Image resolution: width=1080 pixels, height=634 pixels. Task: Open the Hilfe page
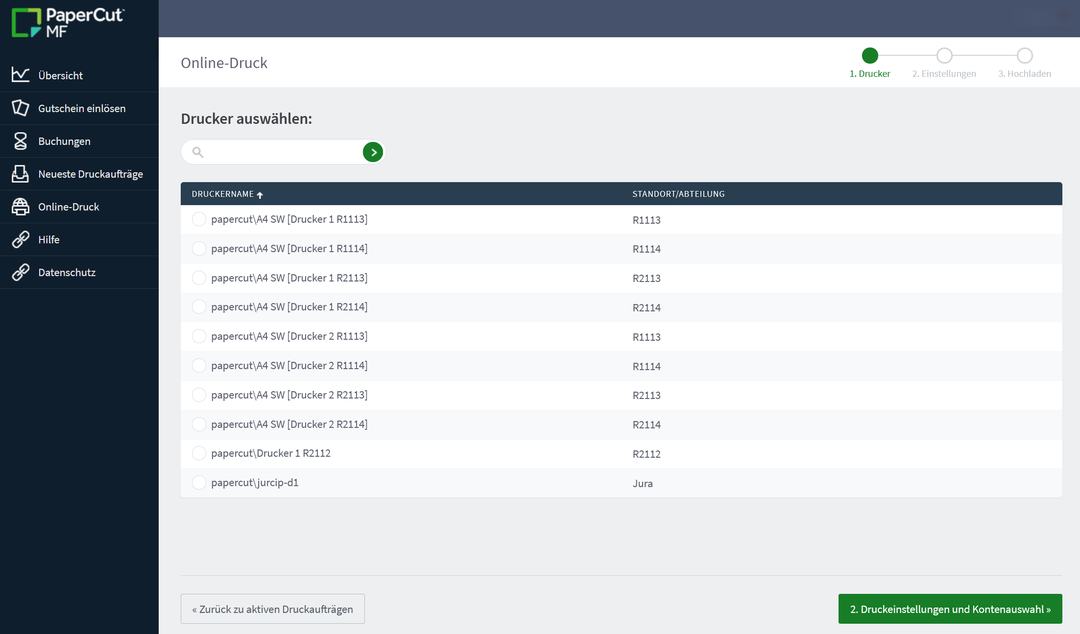click(79, 239)
